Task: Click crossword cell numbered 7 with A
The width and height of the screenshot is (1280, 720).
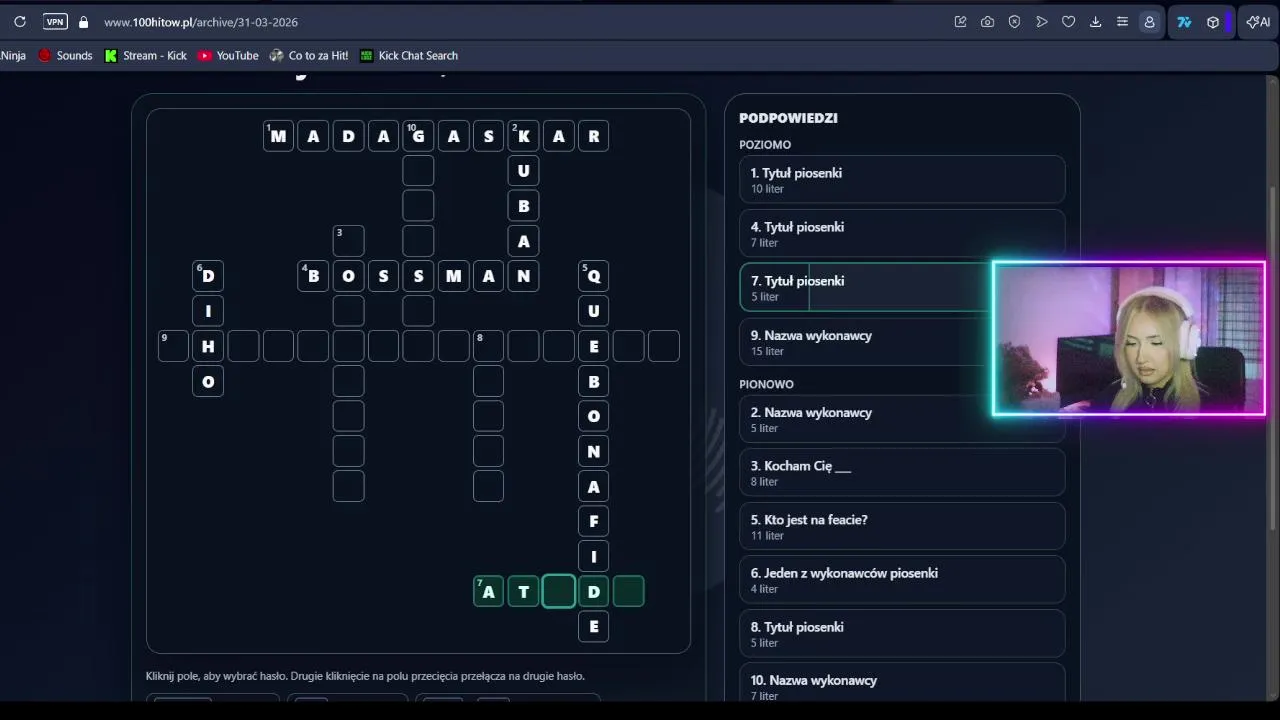Action: pyautogui.click(x=489, y=591)
